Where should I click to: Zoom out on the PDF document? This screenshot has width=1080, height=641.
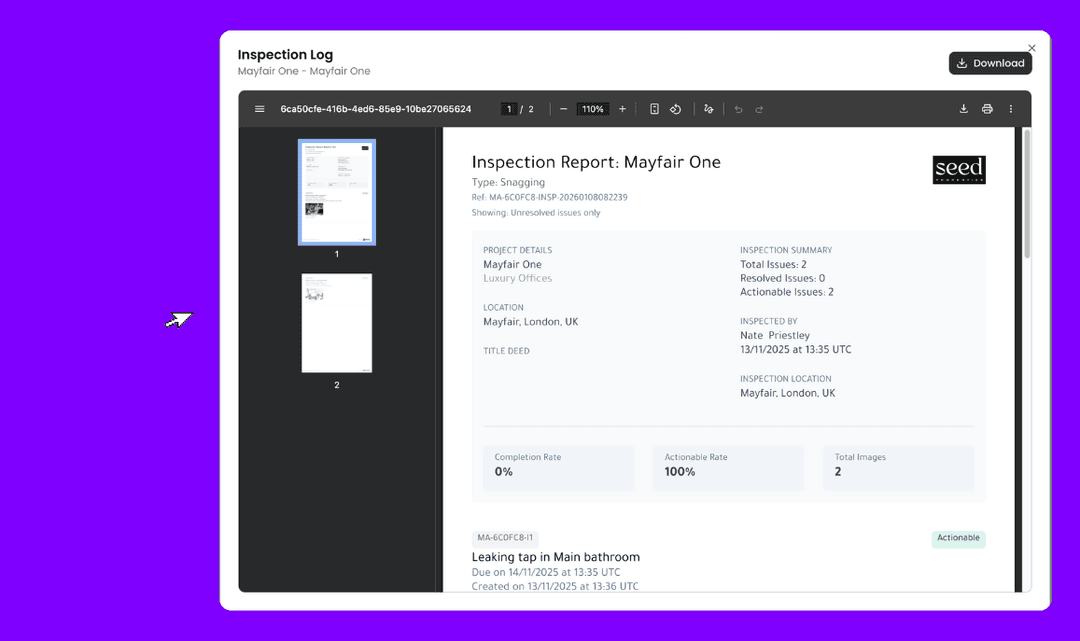tap(564, 109)
